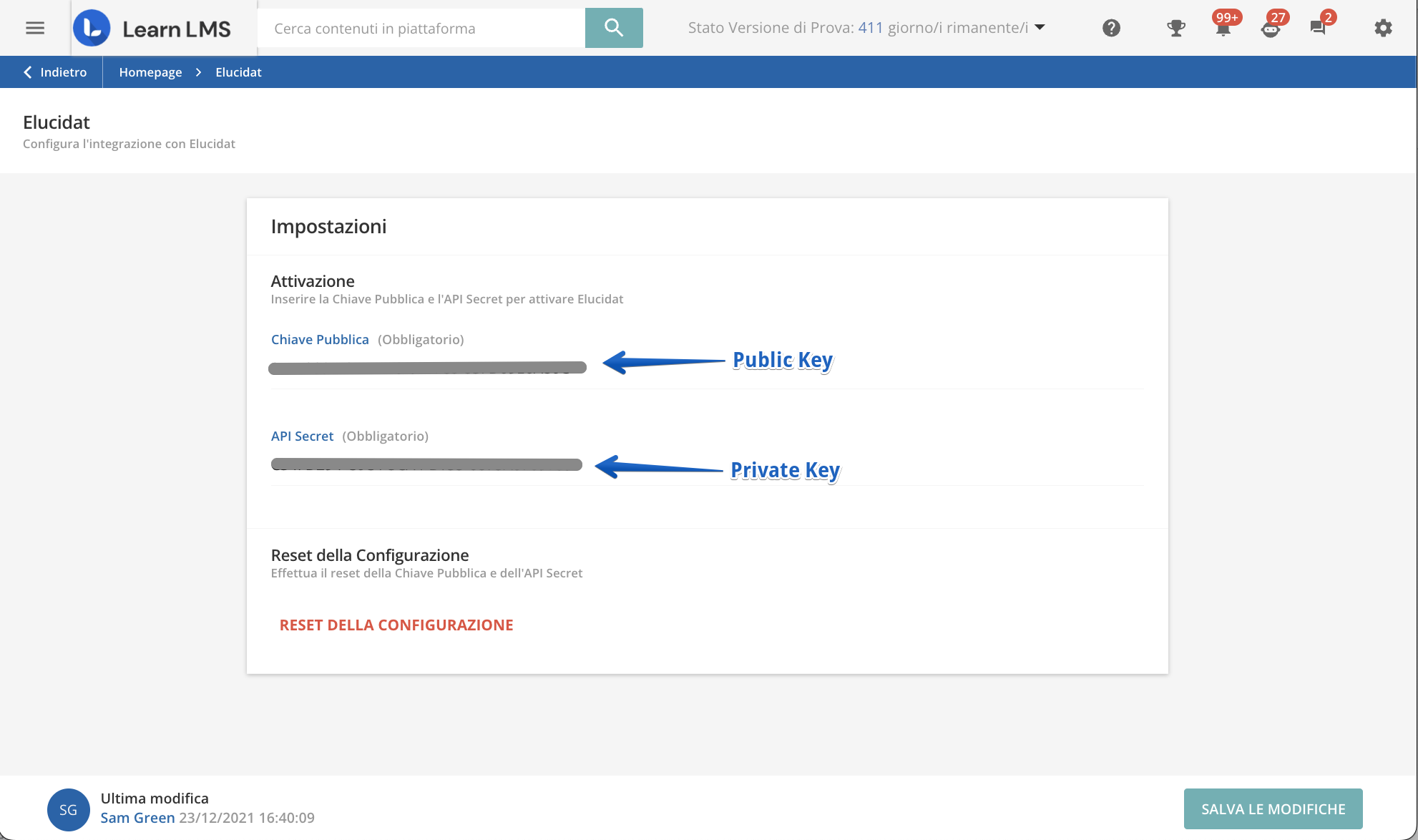Viewport: 1418px width, 840px height.
Task: Go back using Indietro button
Action: click(55, 72)
